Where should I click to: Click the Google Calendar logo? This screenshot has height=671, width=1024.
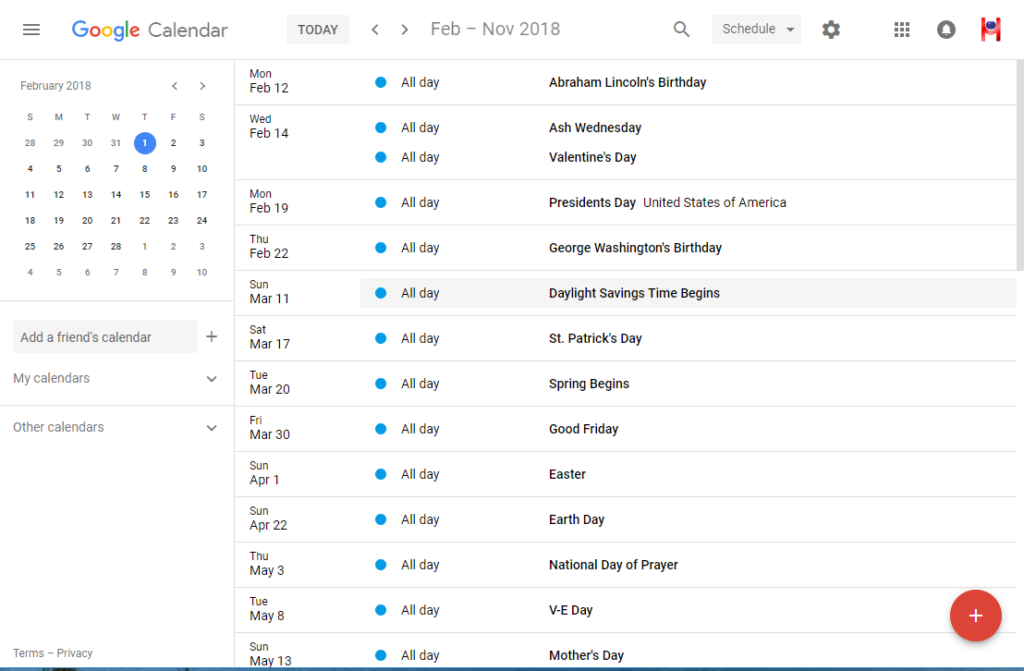tap(150, 29)
